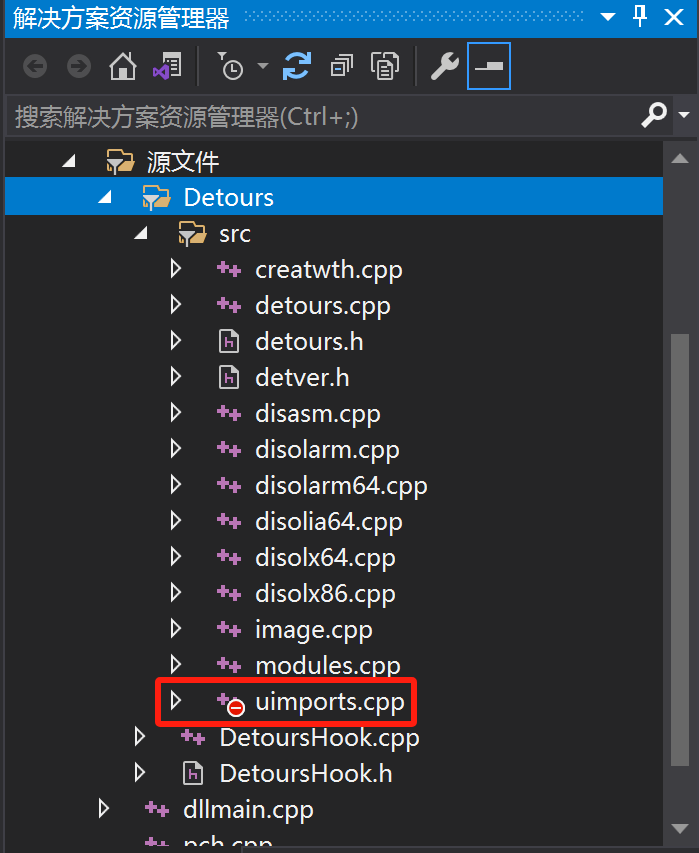This screenshot has height=853, width=699.
Task: Select detours.h header file
Action: [x=309, y=342]
